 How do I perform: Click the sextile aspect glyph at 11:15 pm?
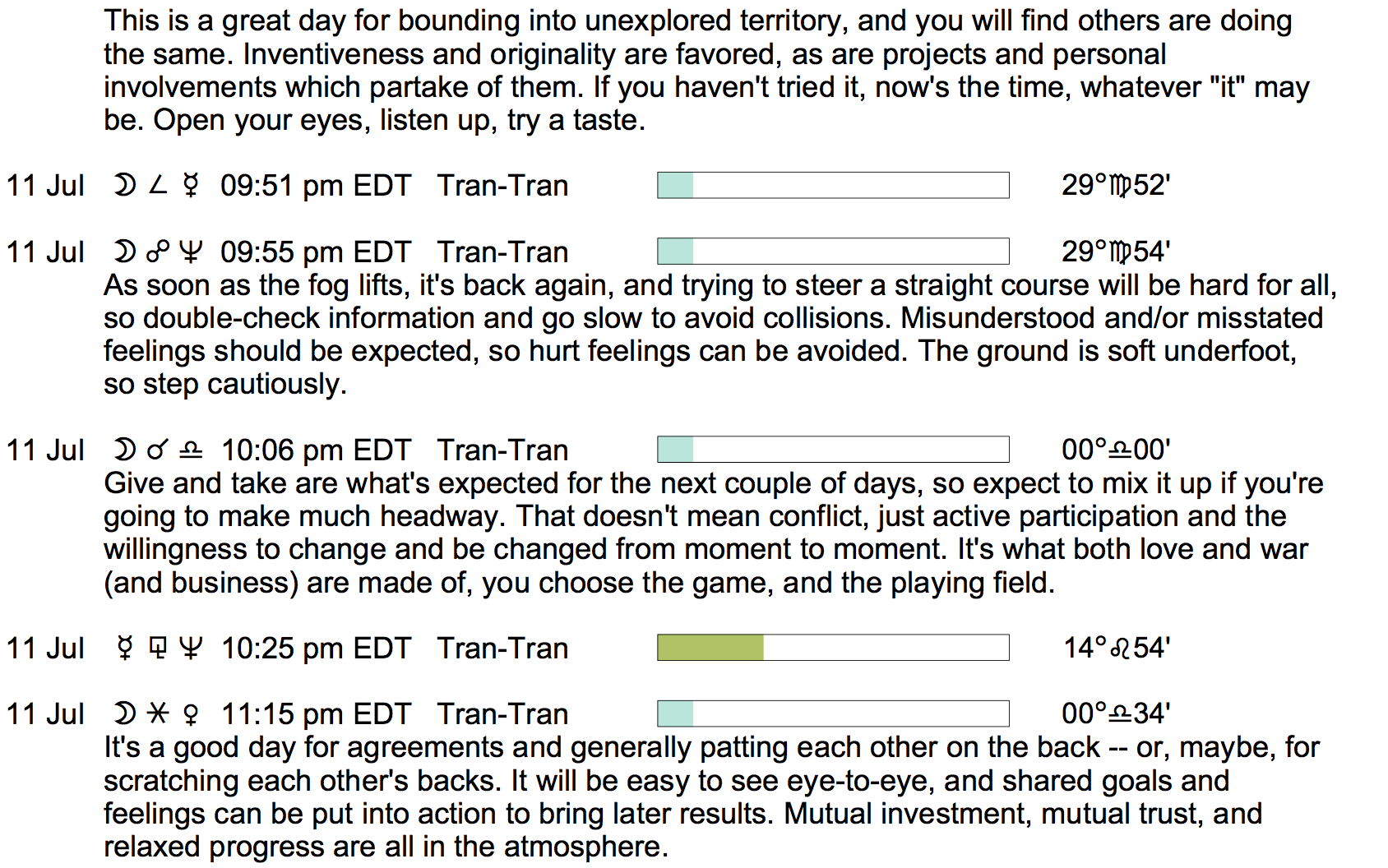[158, 714]
